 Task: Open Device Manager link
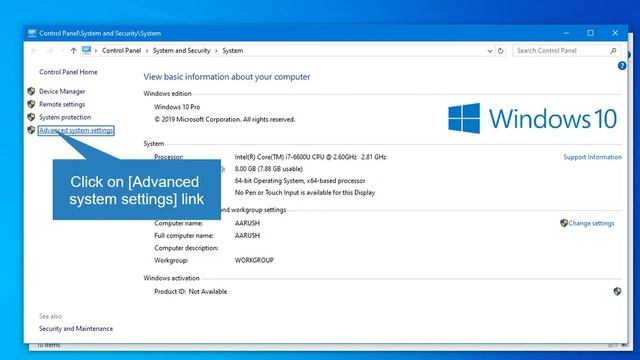[62, 91]
